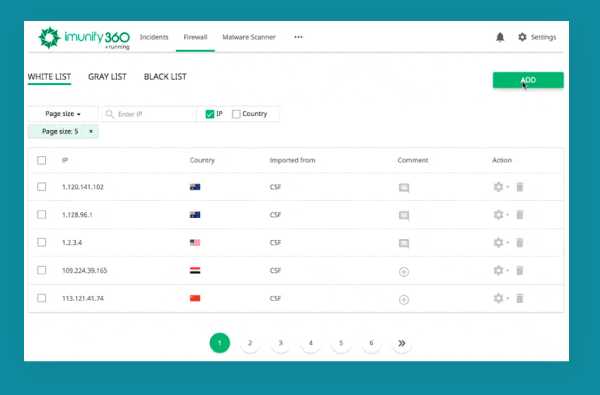View comment for 1.128.96.1 row
The height and width of the screenshot is (395, 600).
click(x=404, y=215)
